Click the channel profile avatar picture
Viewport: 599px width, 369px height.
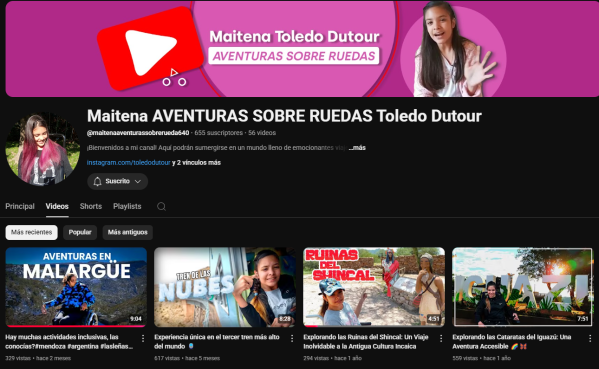[x=42, y=149]
